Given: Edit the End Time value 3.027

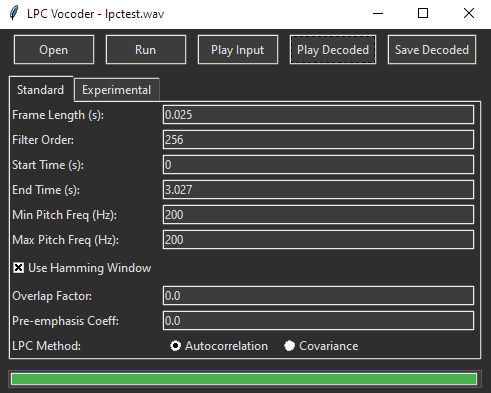Looking at the screenshot, I should point(318,190).
